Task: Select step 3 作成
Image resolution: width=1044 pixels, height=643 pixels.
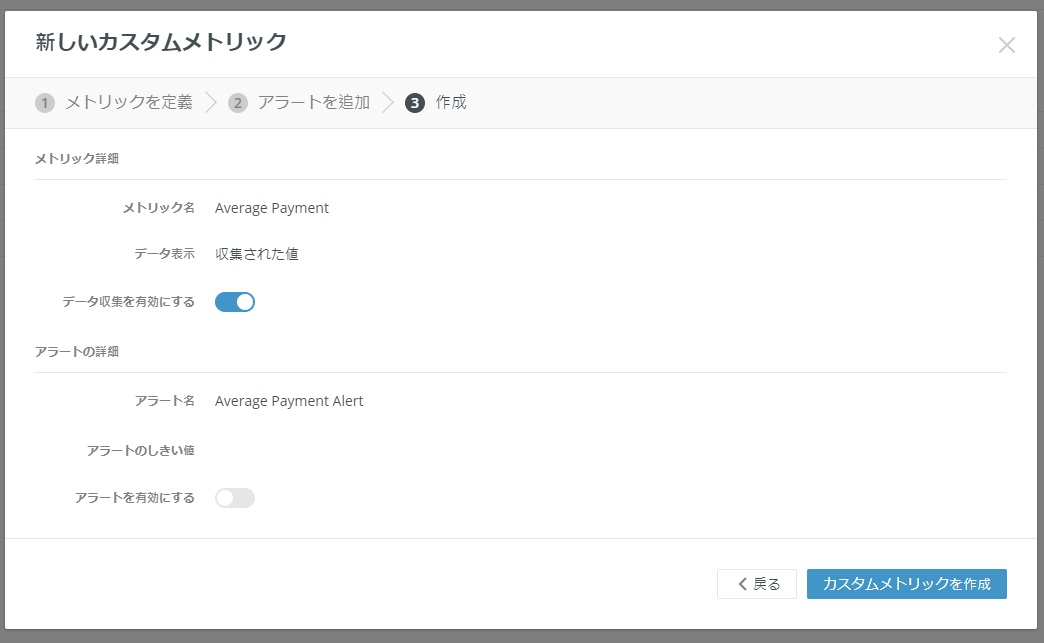Action: coord(436,103)
